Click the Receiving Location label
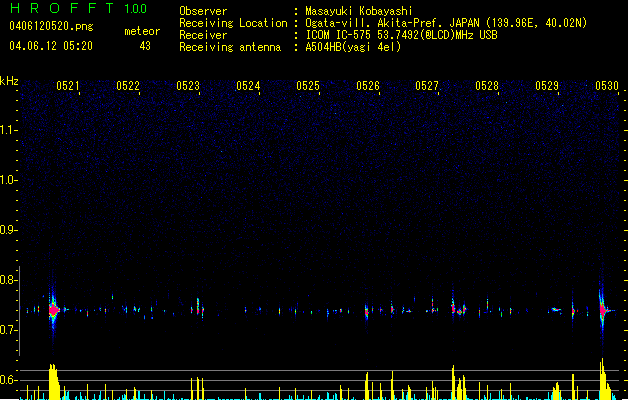The width and height of the screenshot is (629, 400). pos(233,23)
